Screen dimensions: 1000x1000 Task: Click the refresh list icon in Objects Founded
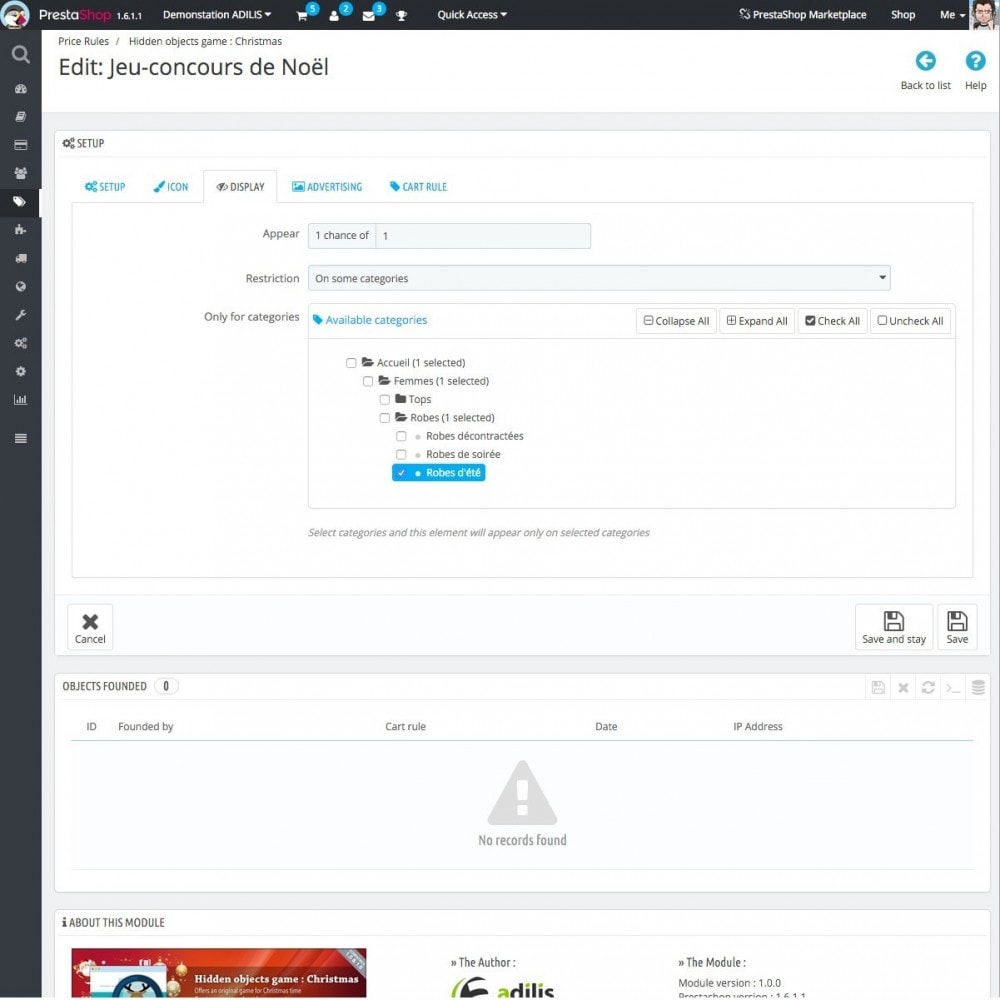928,688
